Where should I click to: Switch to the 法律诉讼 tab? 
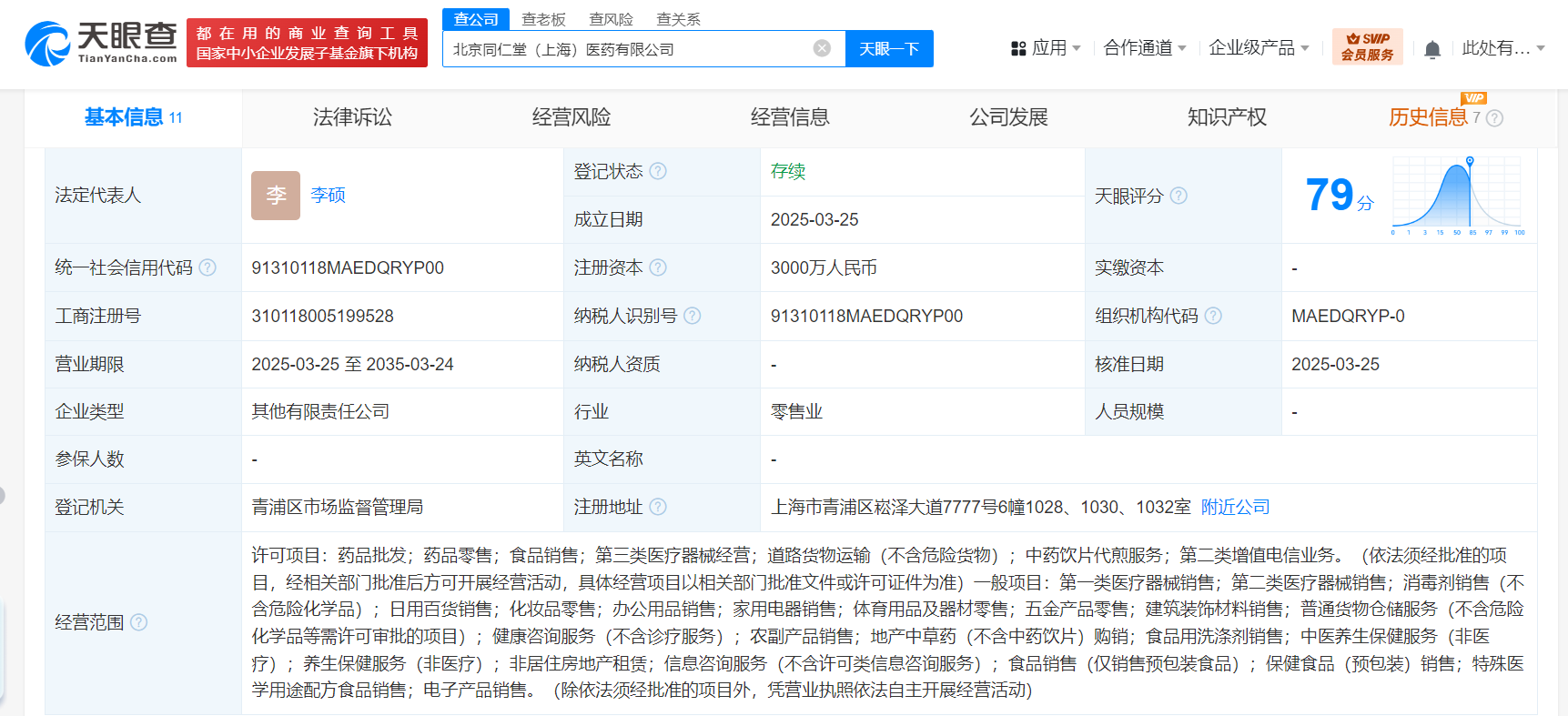(x=352, y=117)
